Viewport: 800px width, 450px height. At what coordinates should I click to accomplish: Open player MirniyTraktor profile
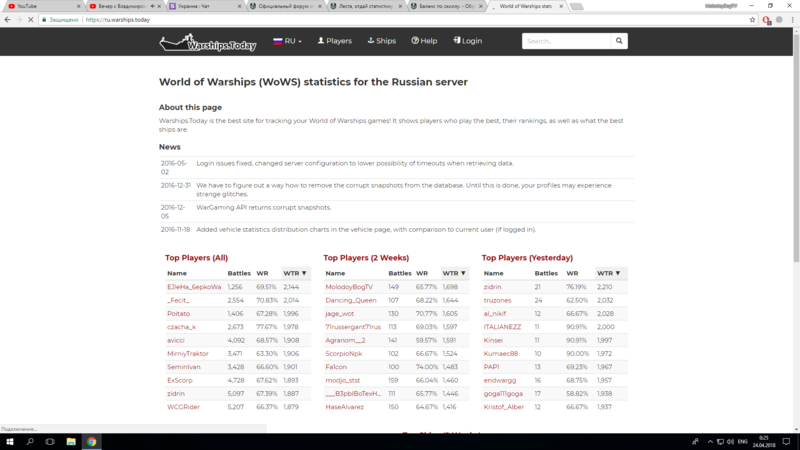188,353
